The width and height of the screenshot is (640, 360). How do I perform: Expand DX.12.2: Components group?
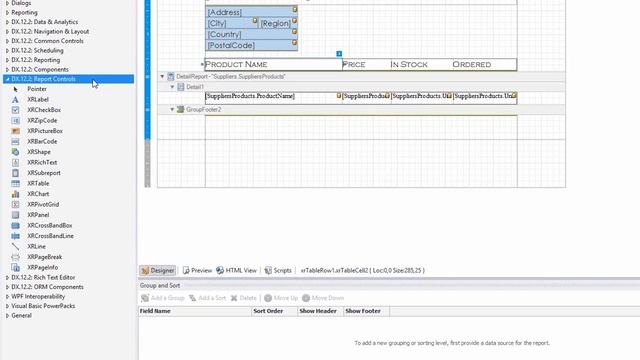8,70
